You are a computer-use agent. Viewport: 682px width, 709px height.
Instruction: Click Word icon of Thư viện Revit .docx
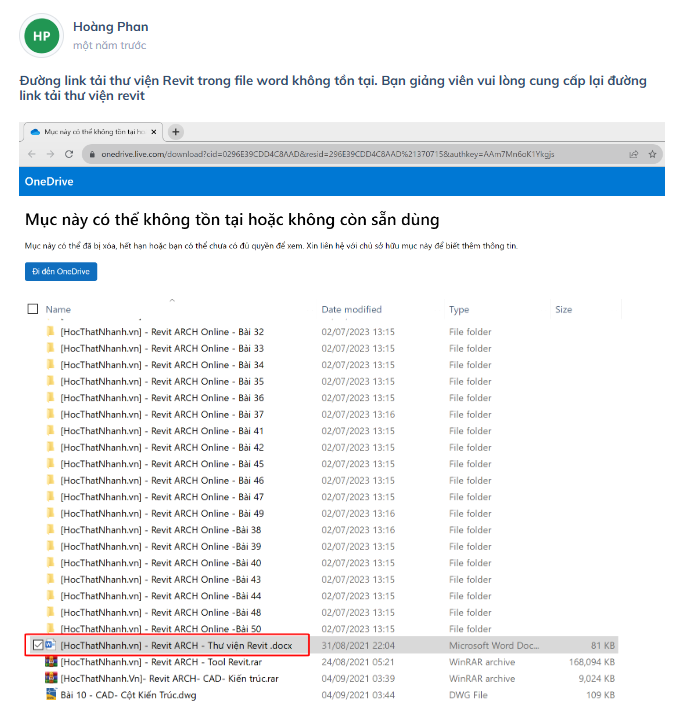[x=50, y=645]
